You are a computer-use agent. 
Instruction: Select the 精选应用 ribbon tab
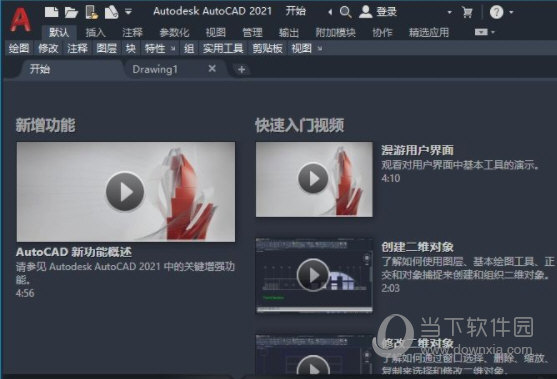coord(429,33)
